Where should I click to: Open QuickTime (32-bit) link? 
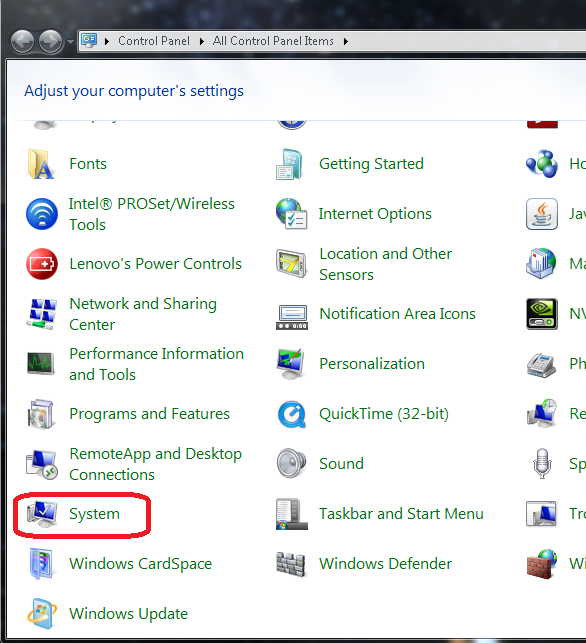[384, 414]
